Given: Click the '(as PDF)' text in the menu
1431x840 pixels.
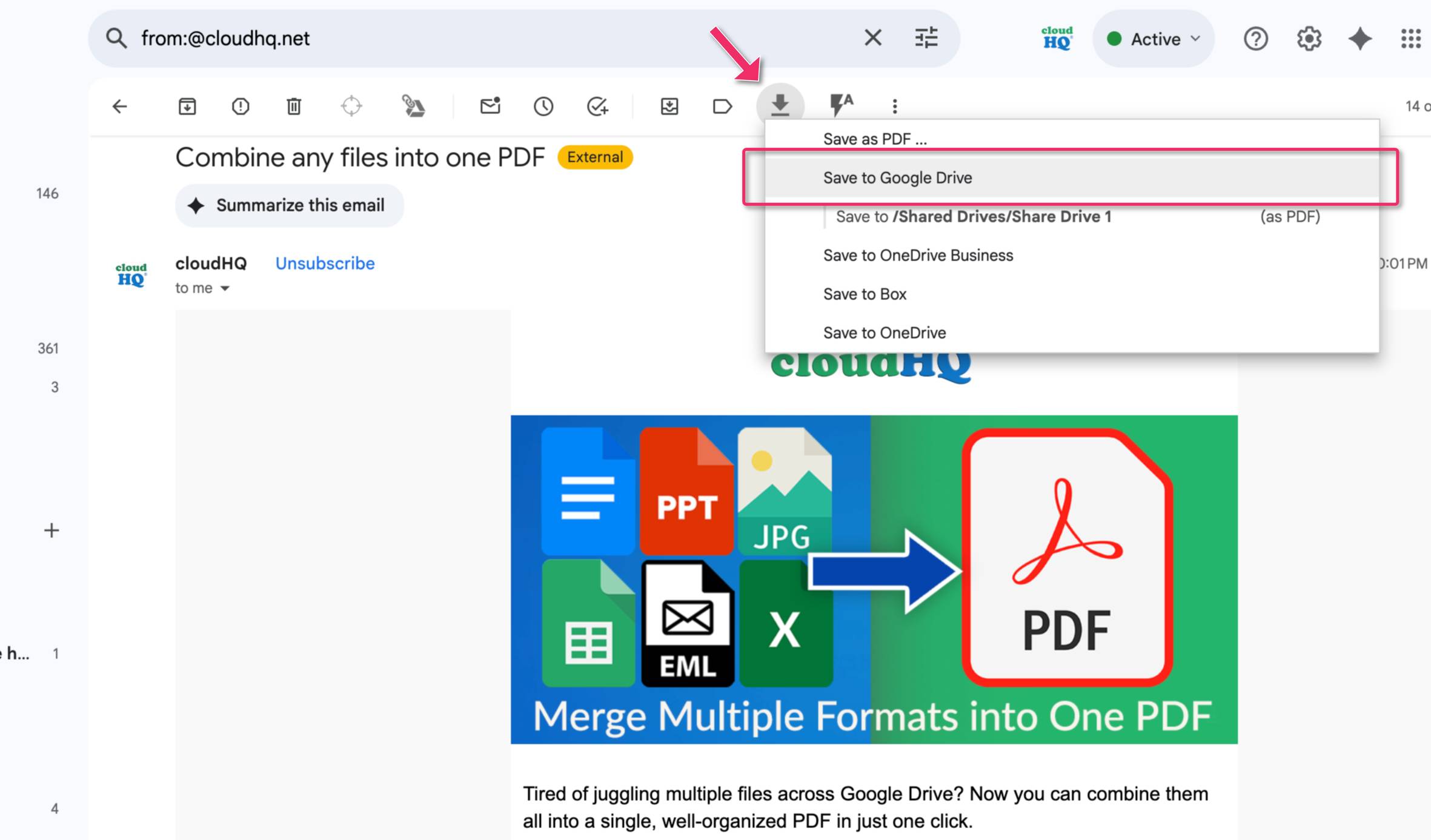Looking at the screenshot, I should pos(1290,217).
